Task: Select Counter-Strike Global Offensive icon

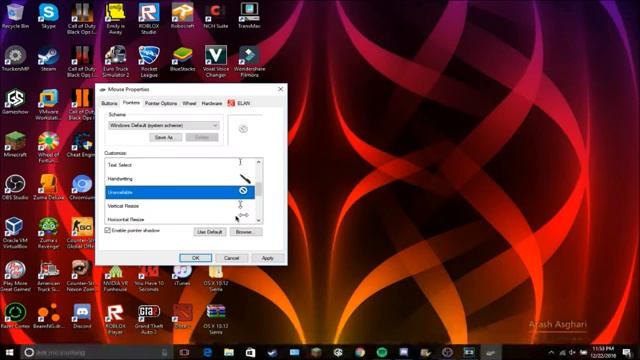Action: [82, 233]
